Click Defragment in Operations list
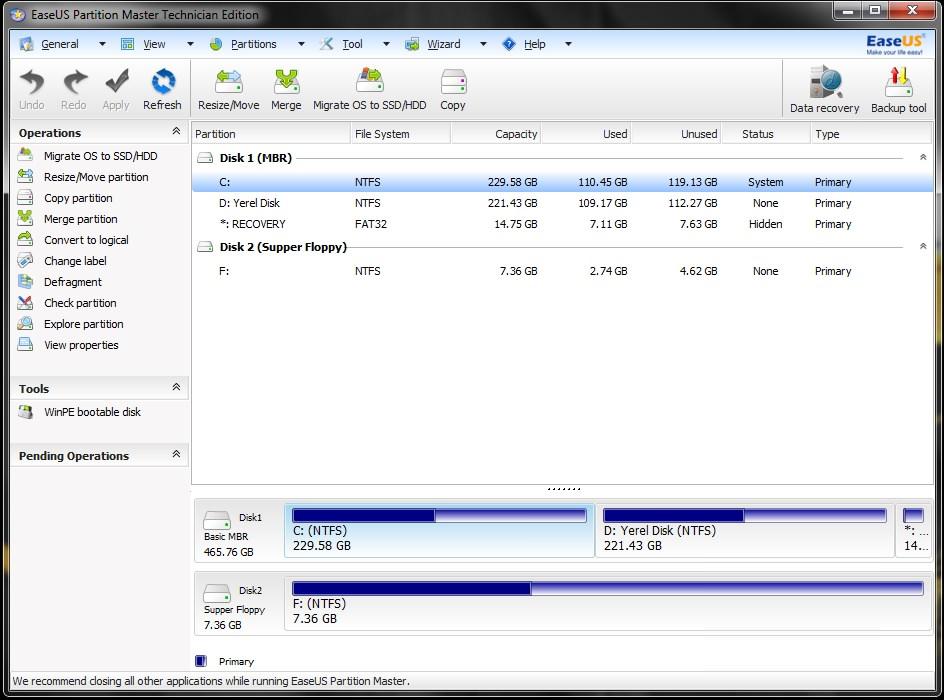Screen dimensions: 944x700 click(x=73, y=282)
